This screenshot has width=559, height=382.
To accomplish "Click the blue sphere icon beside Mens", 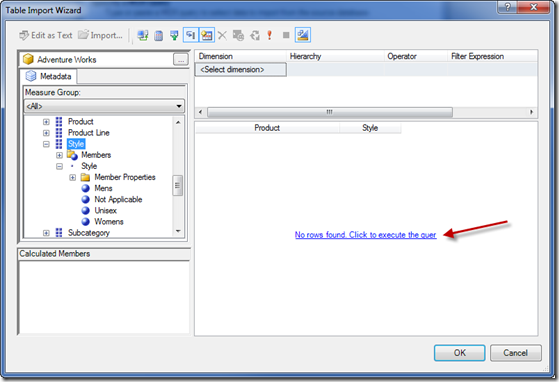I will 86,189.
